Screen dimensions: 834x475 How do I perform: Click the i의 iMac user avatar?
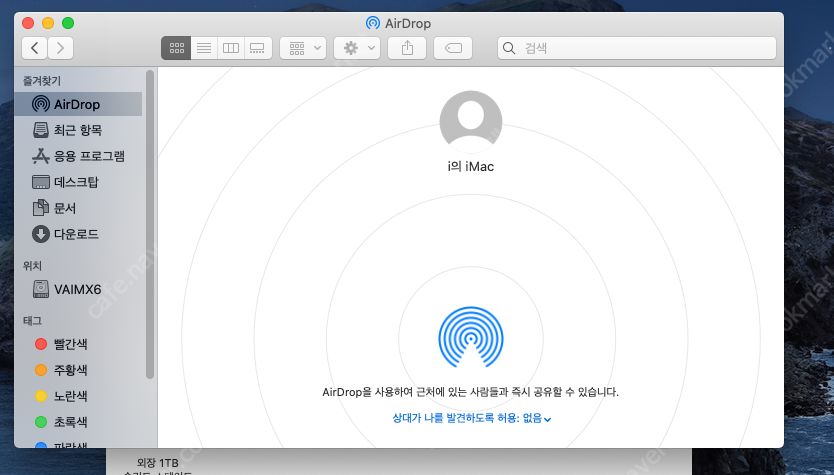471,122
